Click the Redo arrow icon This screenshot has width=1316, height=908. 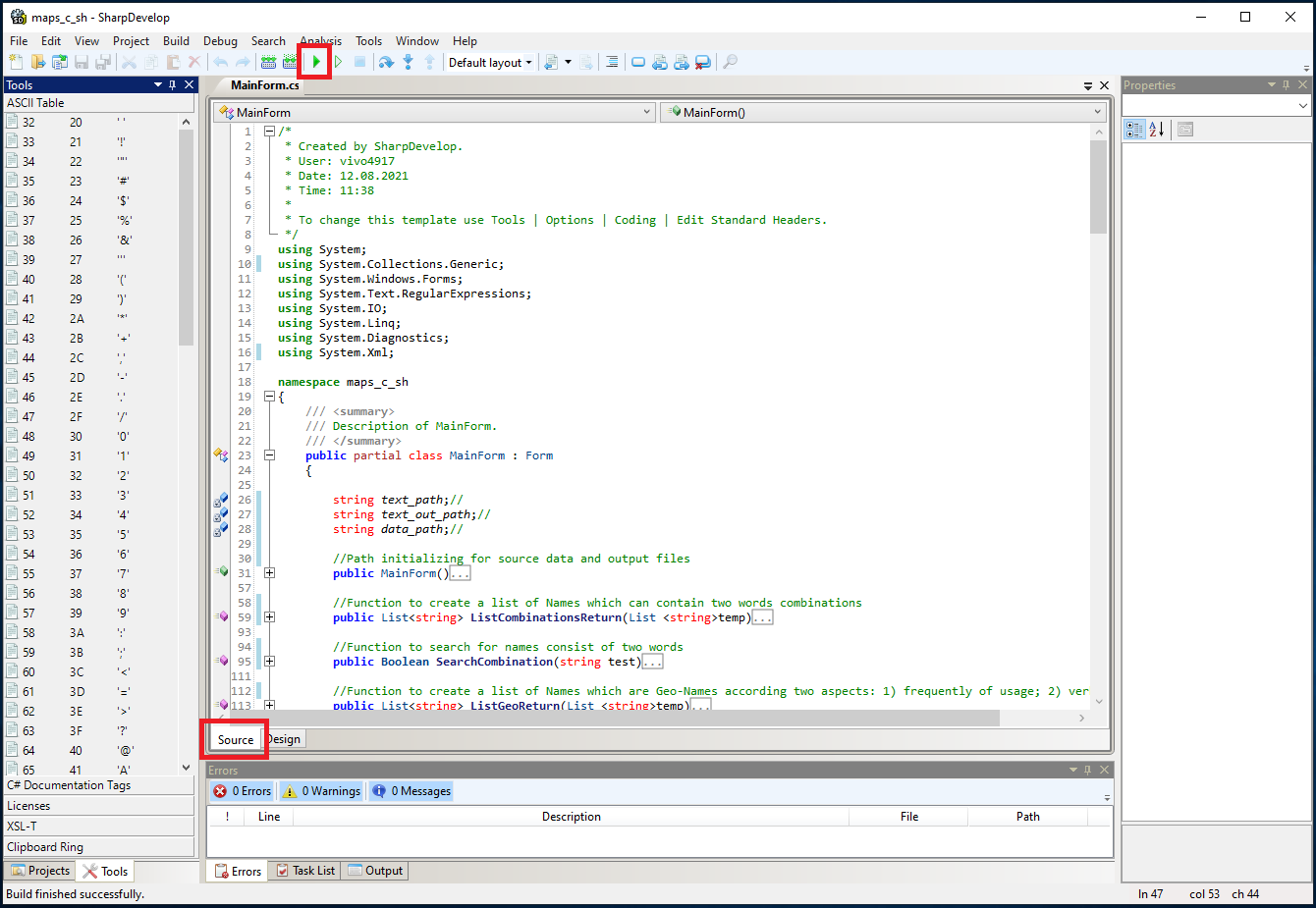(243, 62)
